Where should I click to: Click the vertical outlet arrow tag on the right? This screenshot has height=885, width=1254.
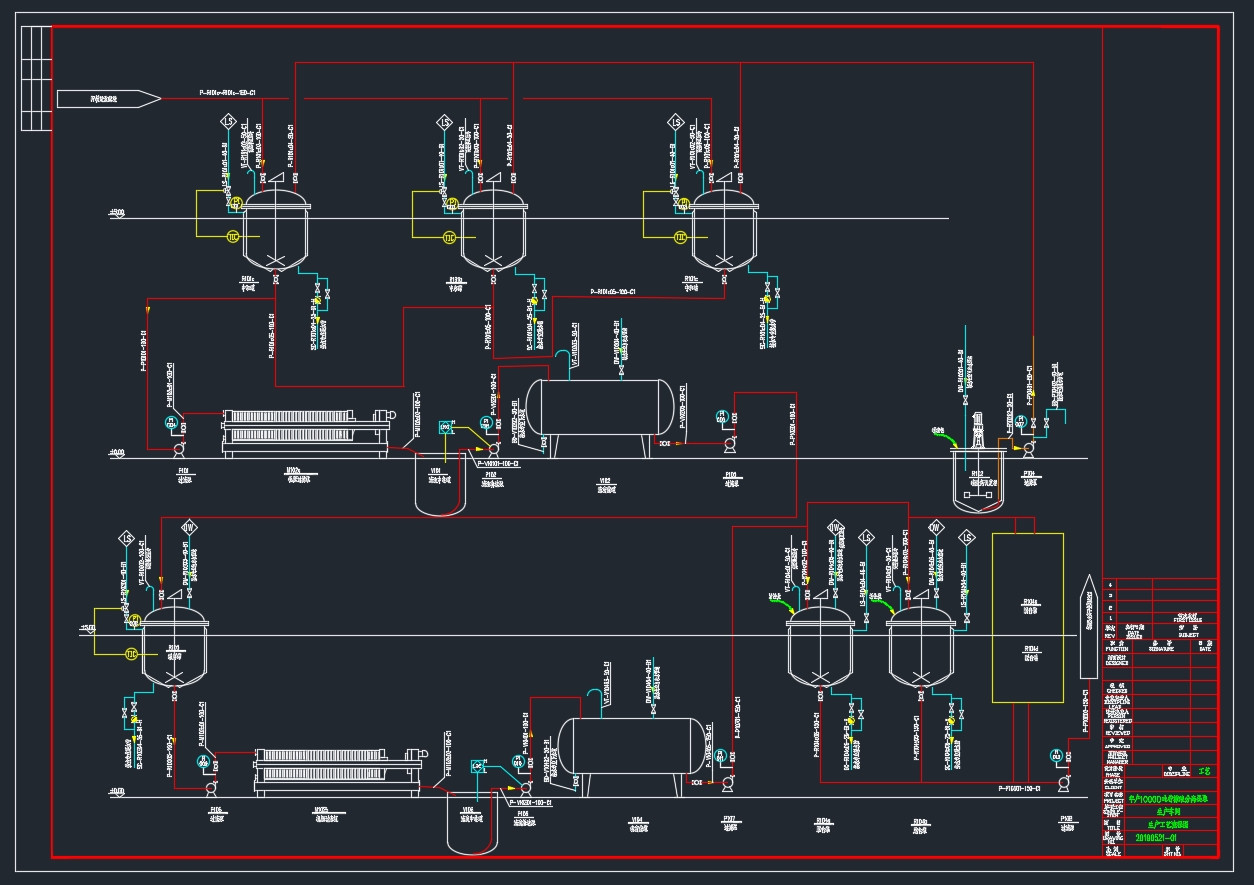(x=1088, y=626)
